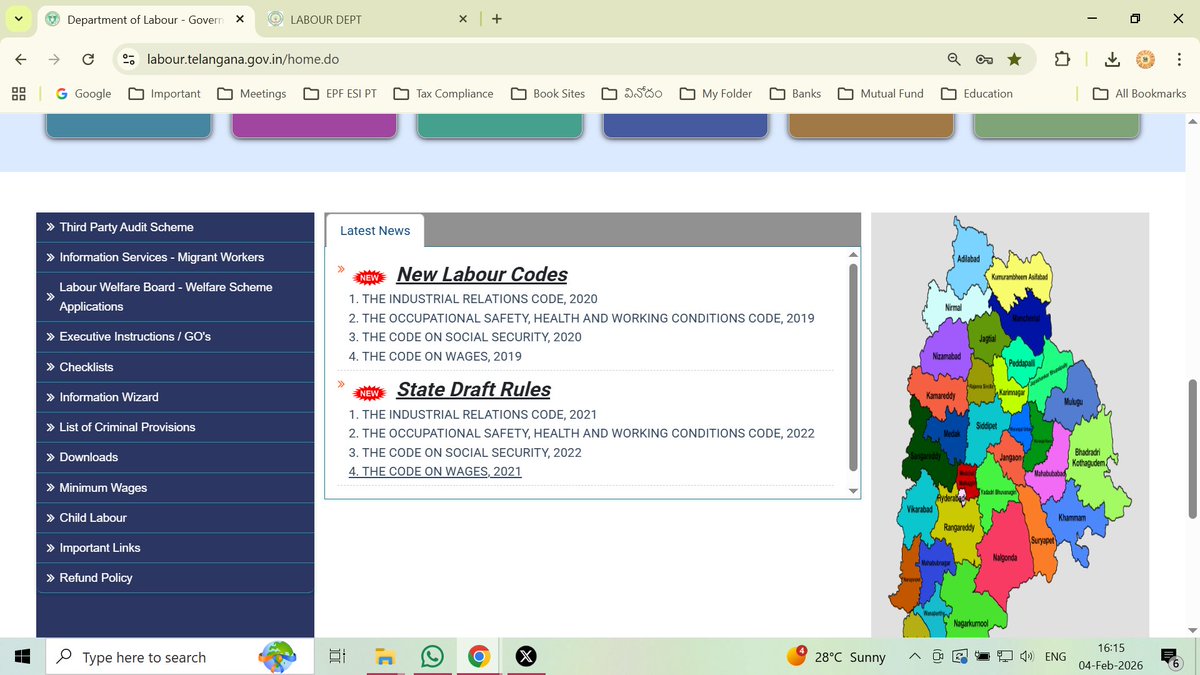Viewport: 1200px width, 675px height.
Task: Open The Code on Social Security, 2020
Action: [x=465, y=337]
